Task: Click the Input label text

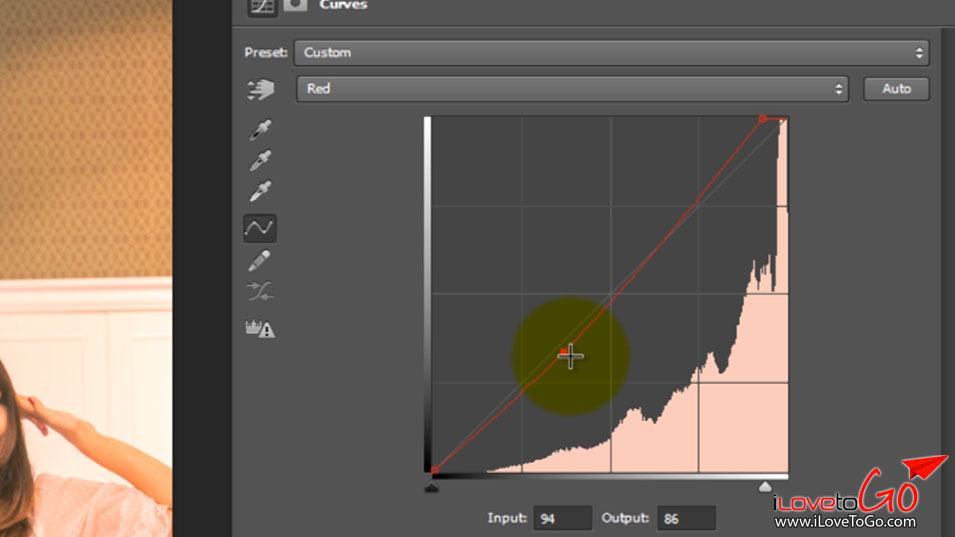Action: [x=507, y=518]
